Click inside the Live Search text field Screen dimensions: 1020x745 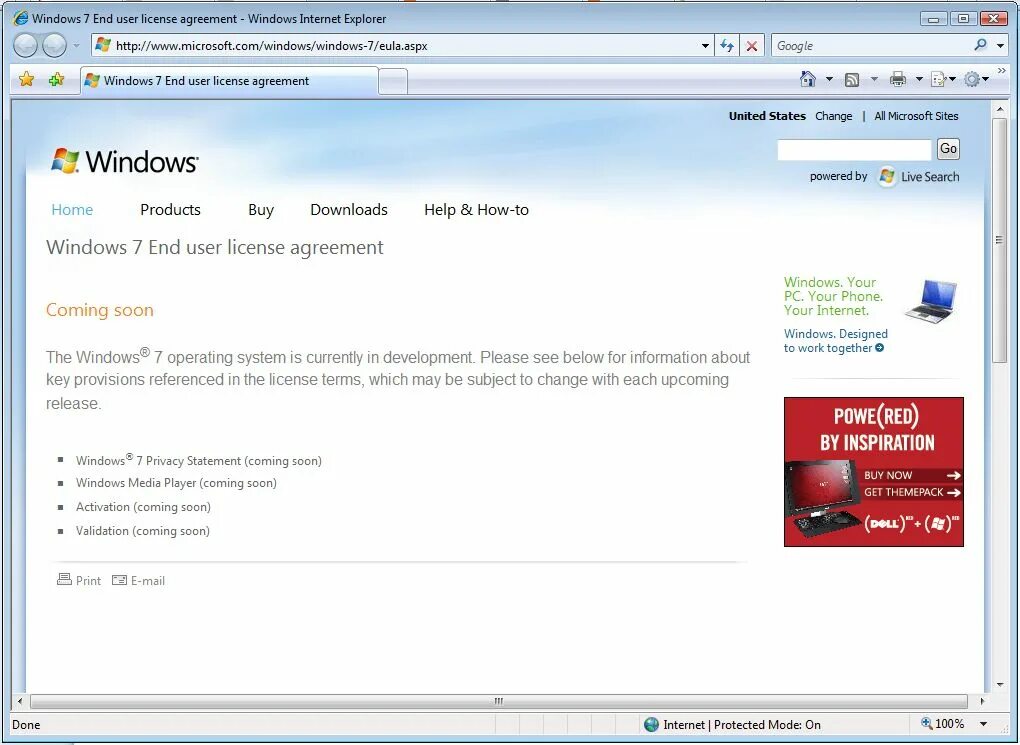click(853, 148)
